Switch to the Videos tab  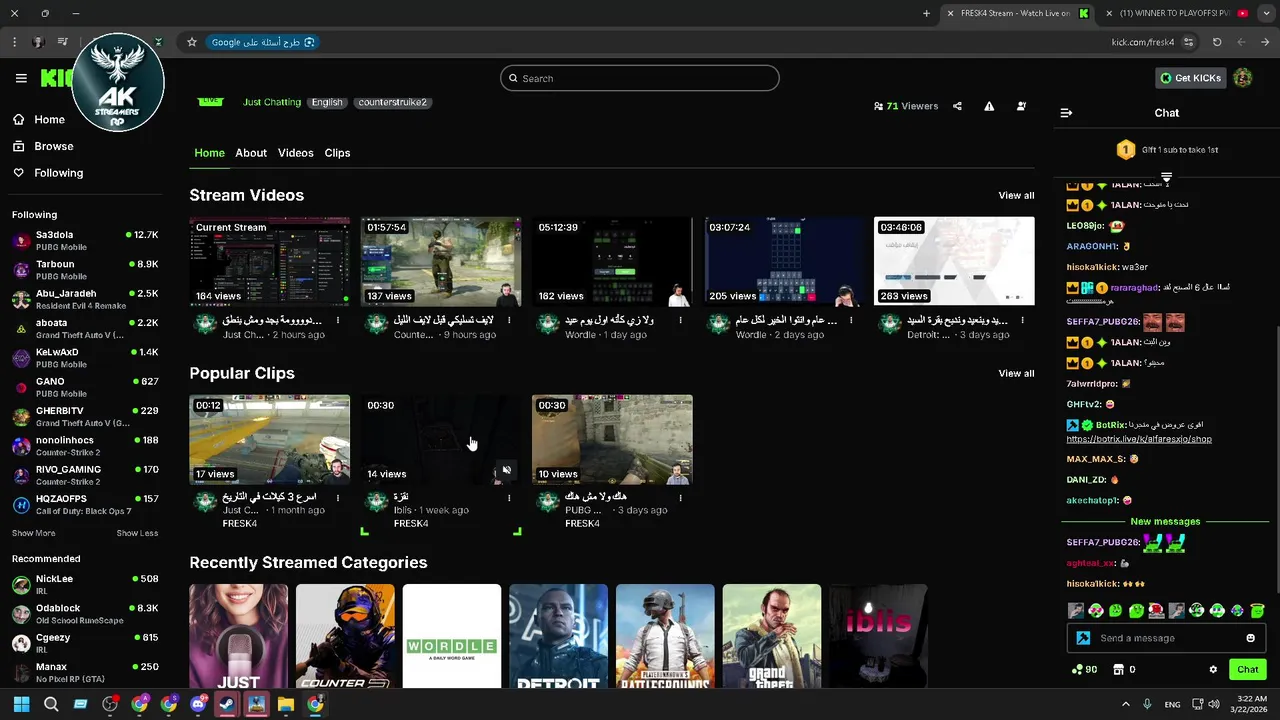295,153
